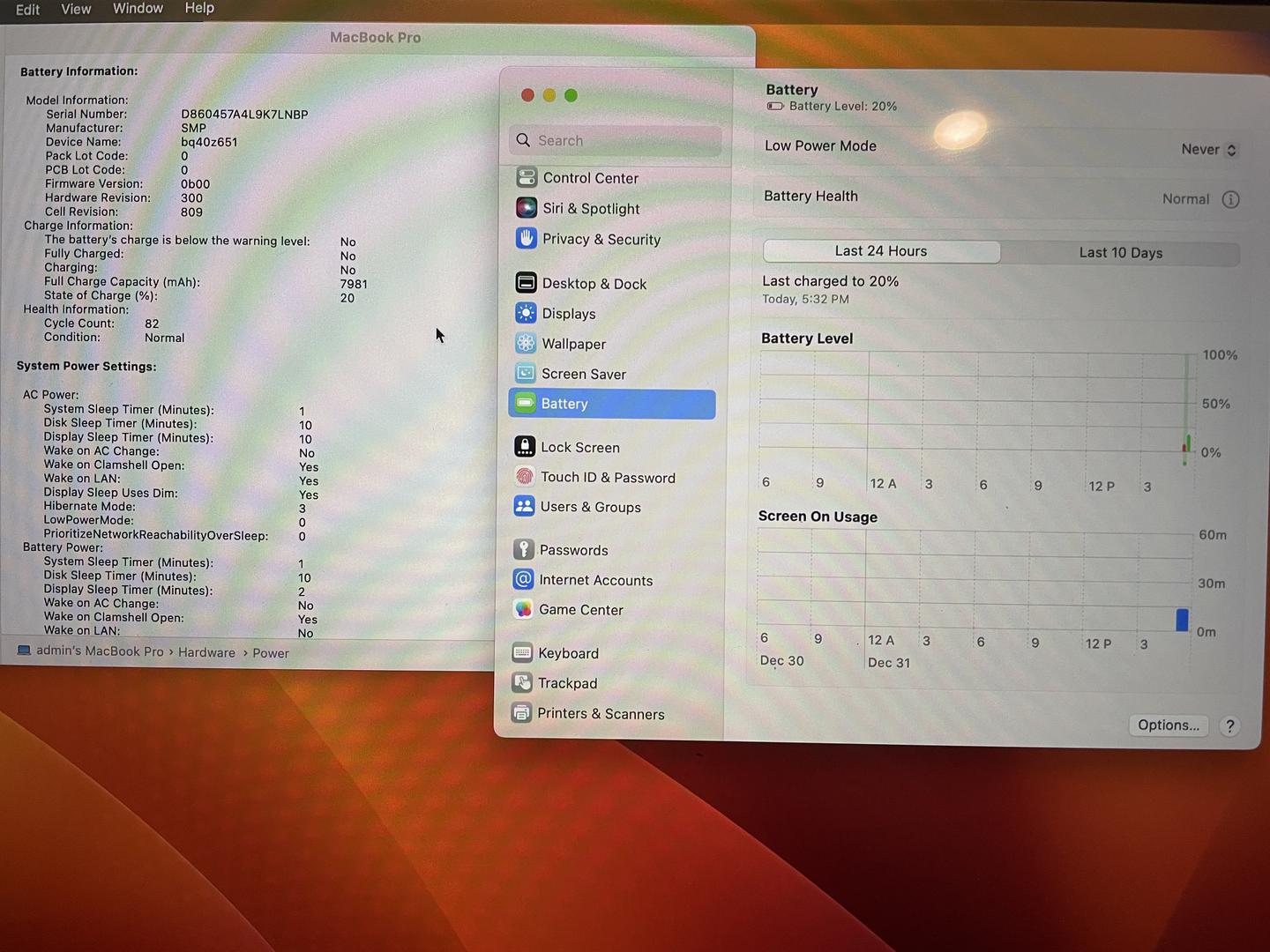Select the Lock Screen label in sidebar
Viewport: 1270px width, 952px height.
[x=580, y=448]
